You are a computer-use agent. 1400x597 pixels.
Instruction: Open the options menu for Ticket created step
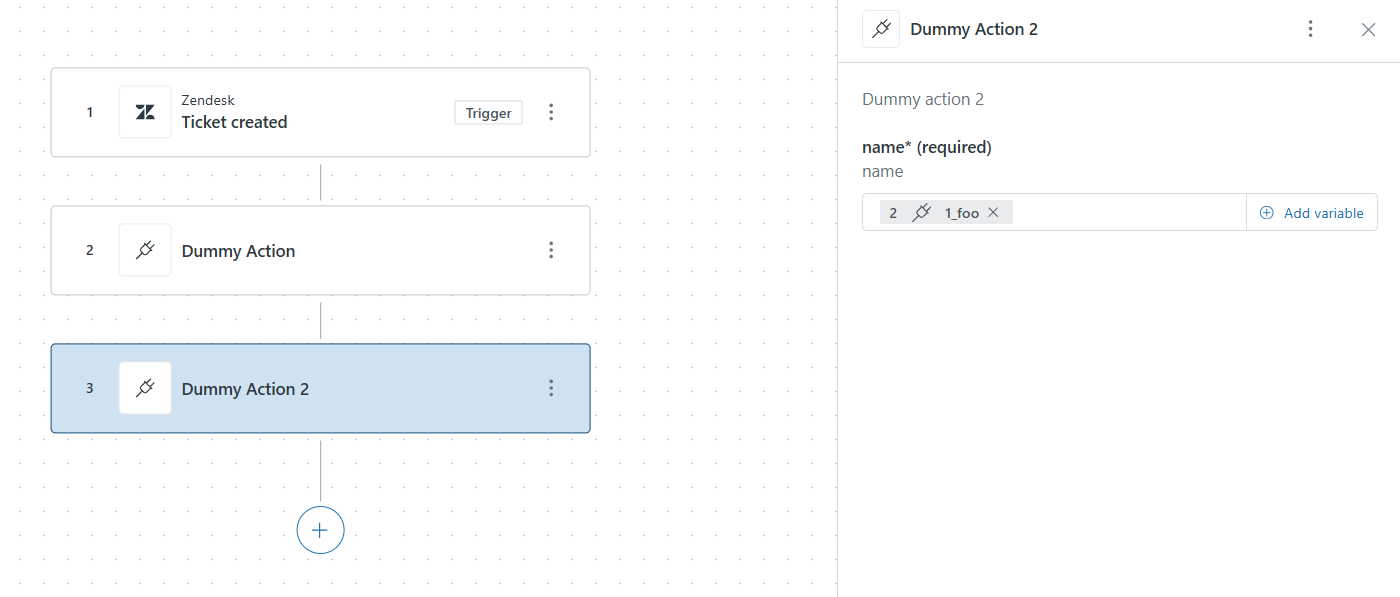(x=550, y=112)
